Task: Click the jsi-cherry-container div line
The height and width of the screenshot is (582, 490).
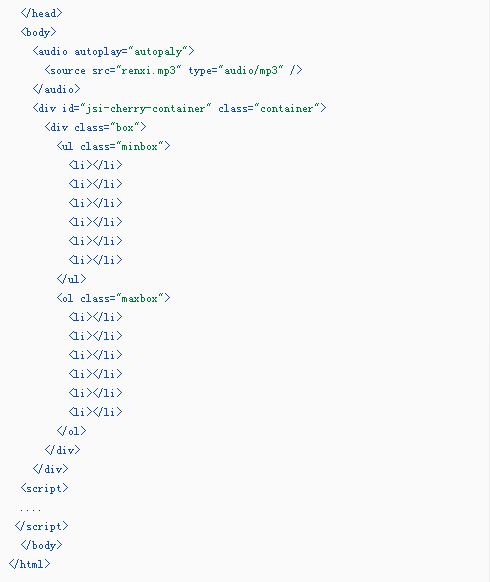Action: tap(179, 108)
